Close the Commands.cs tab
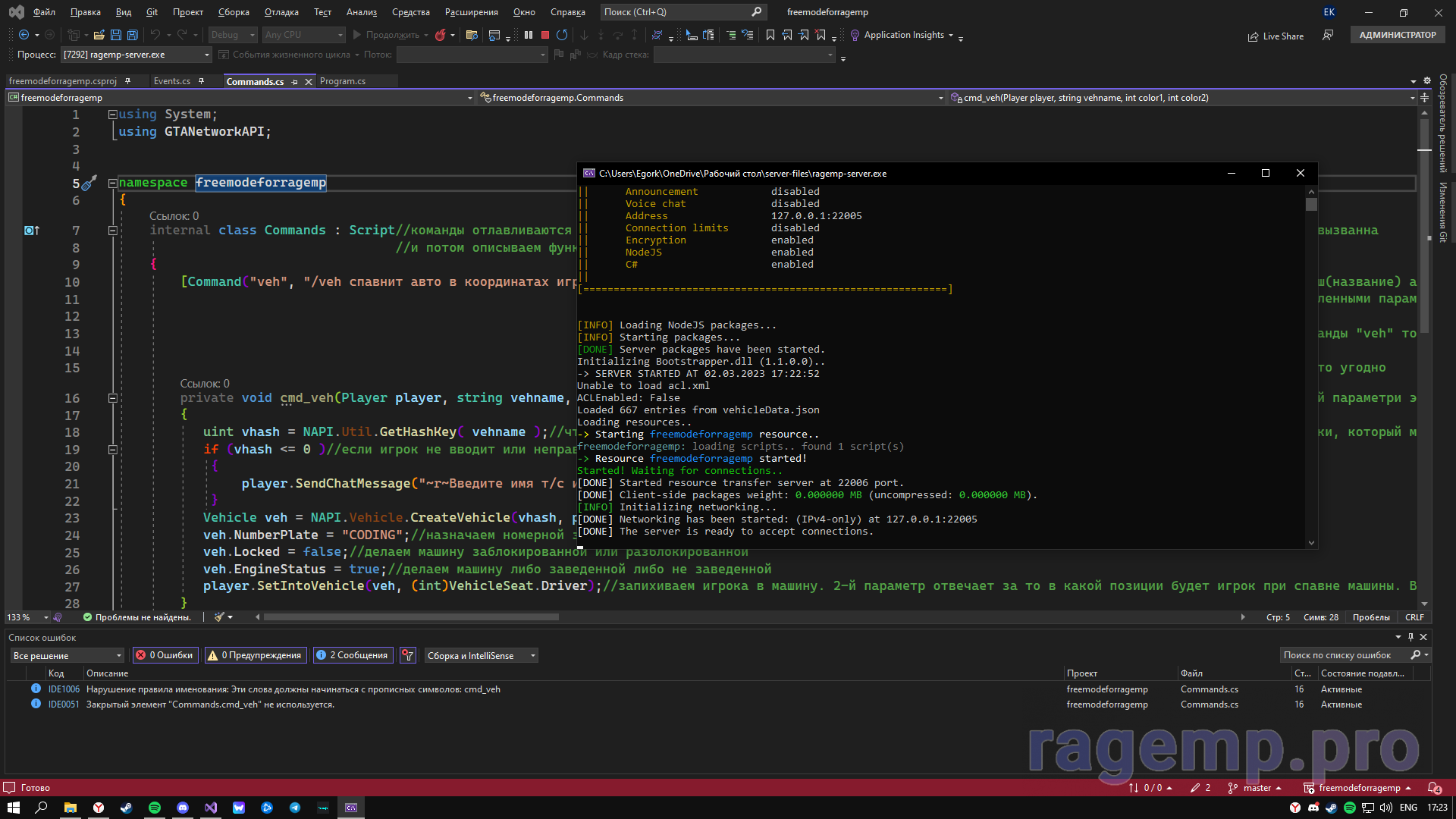The width and height of the screenshot is (1456, 819). pyautogui.click(x=309, y=82)
